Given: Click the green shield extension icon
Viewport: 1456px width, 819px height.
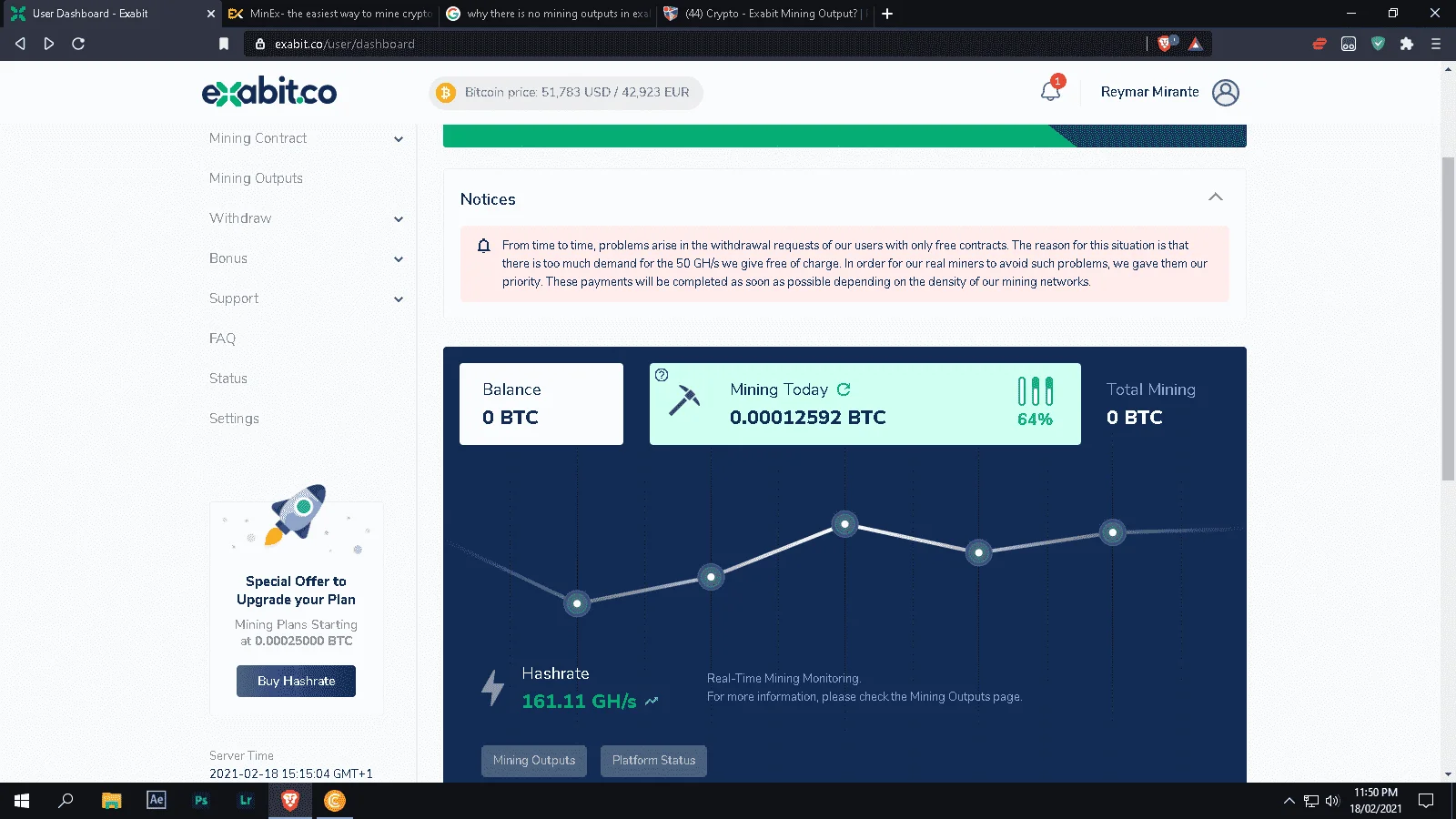Looking at the screenshot, I should pyautogui.click(x=1378, y=44).
